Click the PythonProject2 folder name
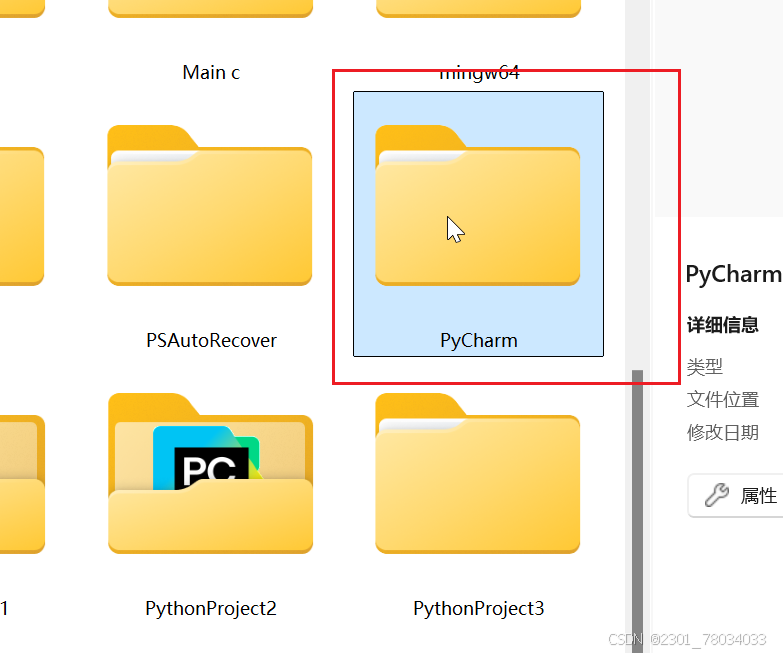783x653 pixels. [211, 609]
